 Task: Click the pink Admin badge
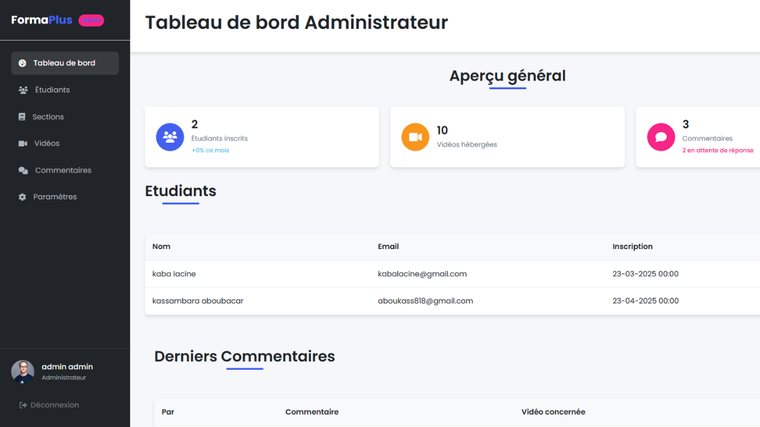pyautogui.click(x=91, y=20)
